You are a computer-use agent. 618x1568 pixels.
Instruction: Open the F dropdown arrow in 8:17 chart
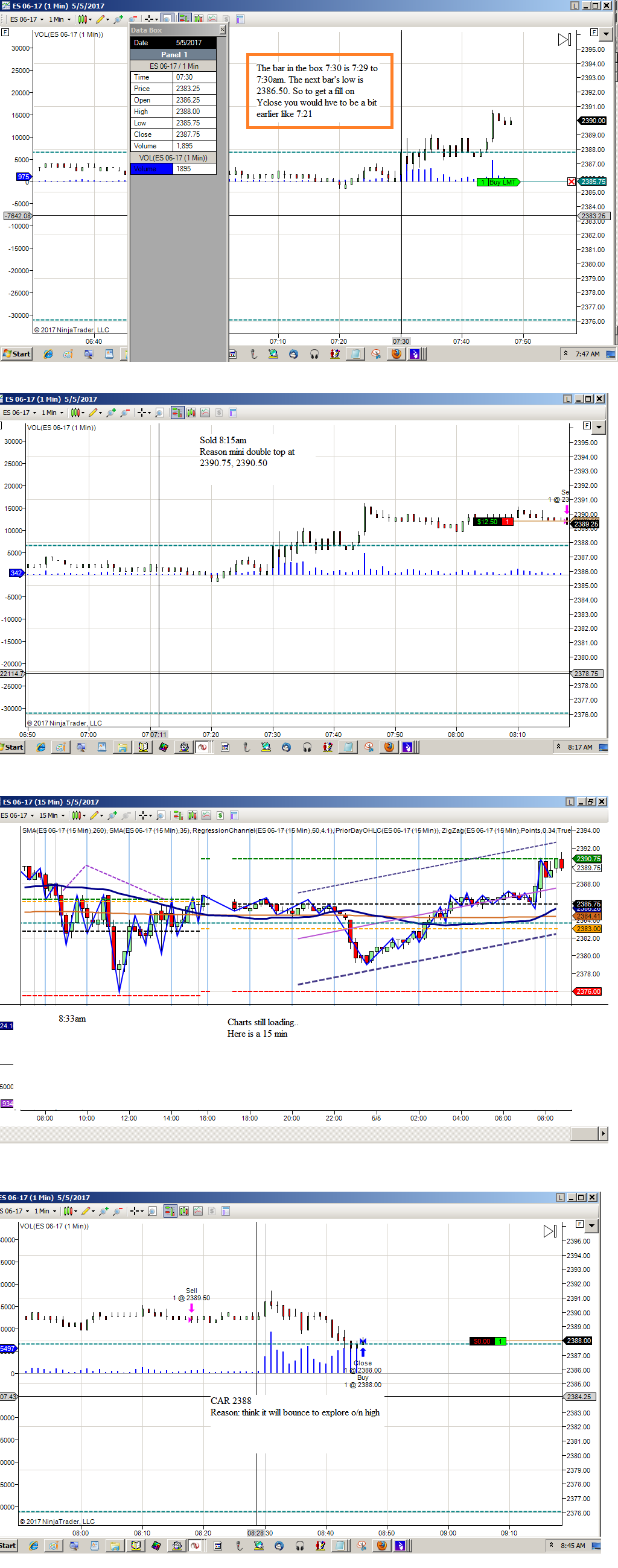tap(599, 428)
